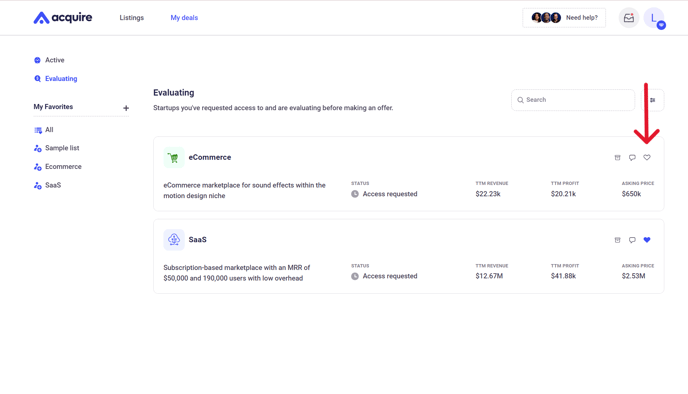Add a new favorites list
The image size is (688, 394).
(x=126, y=108)
